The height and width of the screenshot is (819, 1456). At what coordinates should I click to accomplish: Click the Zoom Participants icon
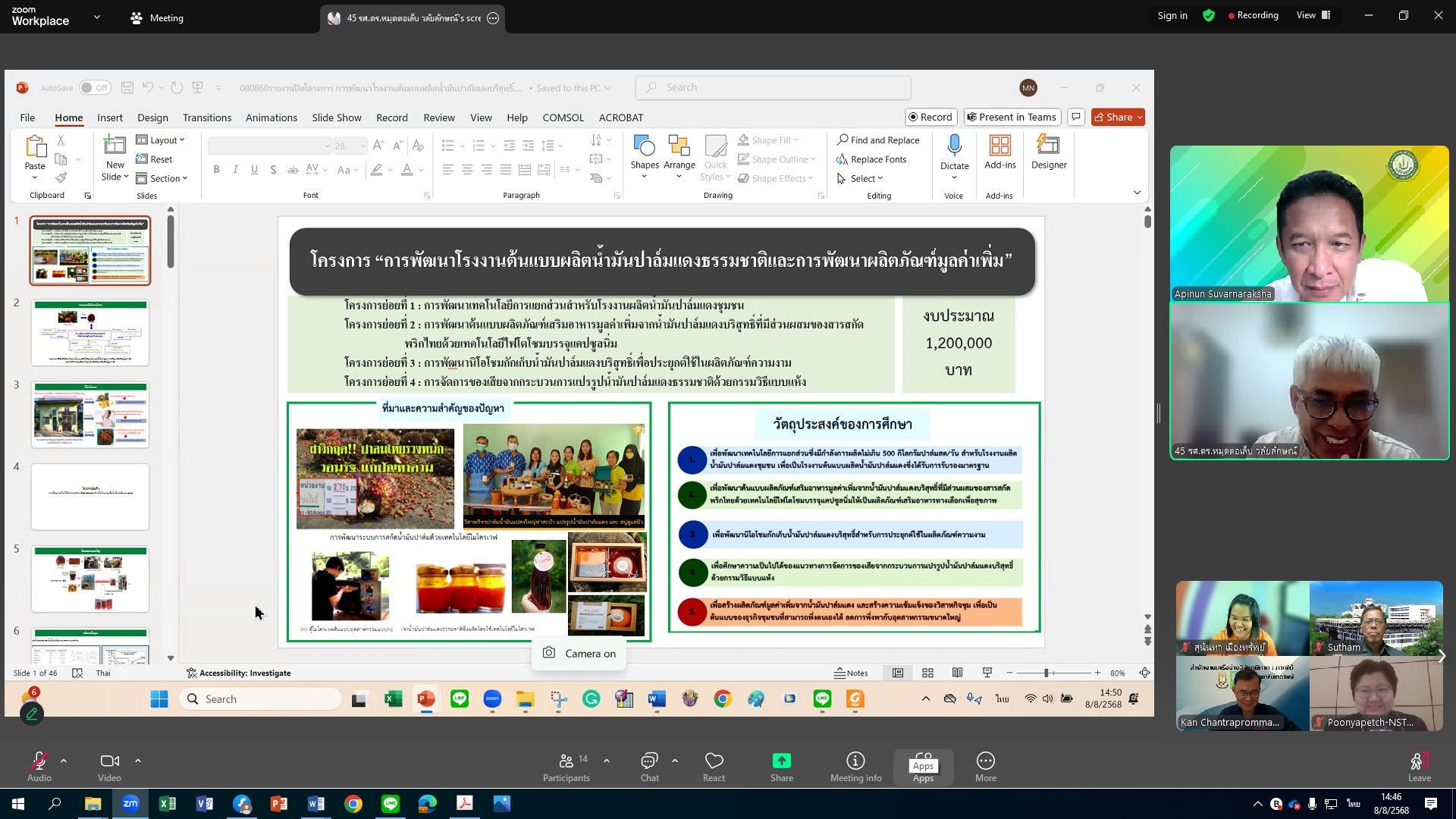pos(566,761)
